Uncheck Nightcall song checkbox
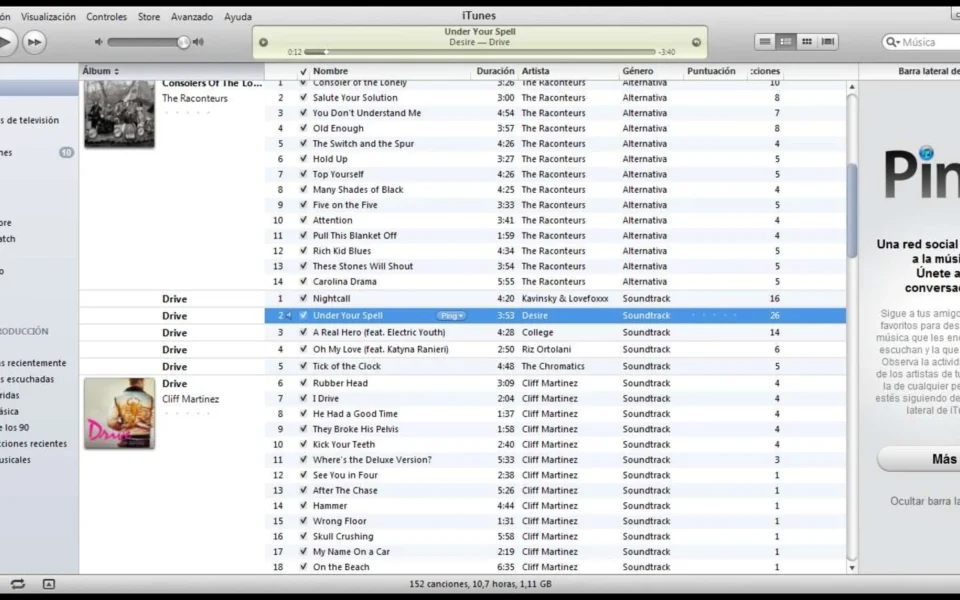Image resolution: width=960 pixels, height=600 pixels. pos(303,298)
